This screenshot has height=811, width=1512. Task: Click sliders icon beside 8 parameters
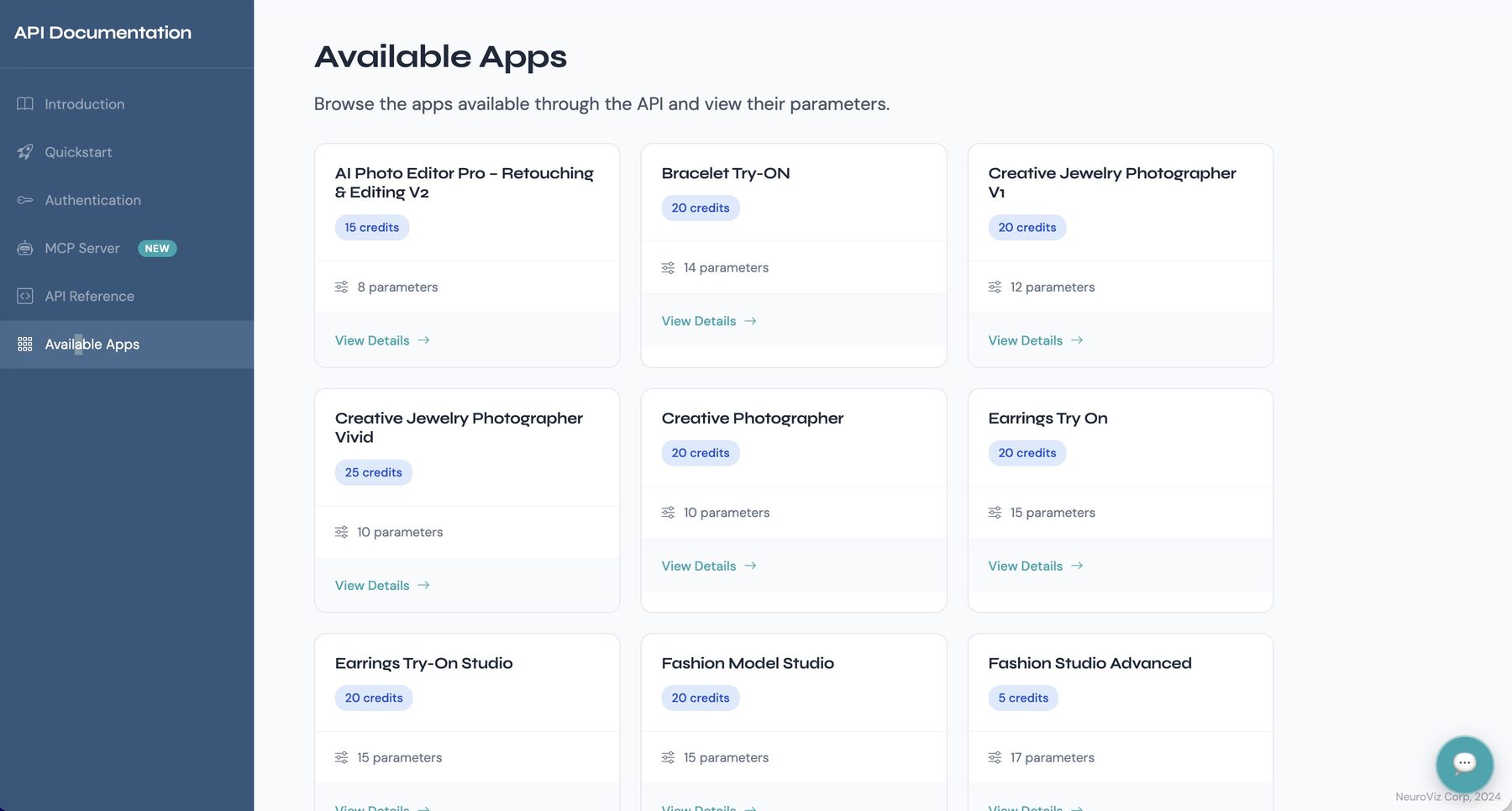[342, 287]
